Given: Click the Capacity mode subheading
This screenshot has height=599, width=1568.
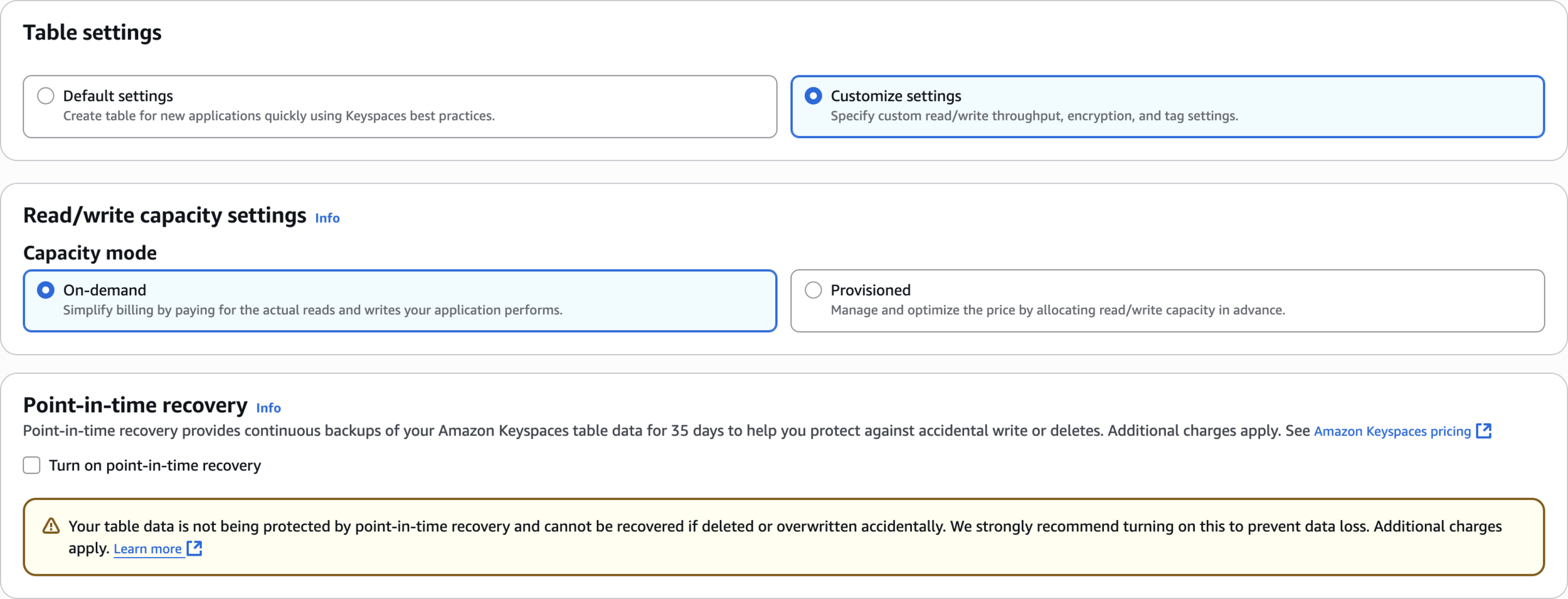Looking at the screenshot, I should (x=90, y=253).
